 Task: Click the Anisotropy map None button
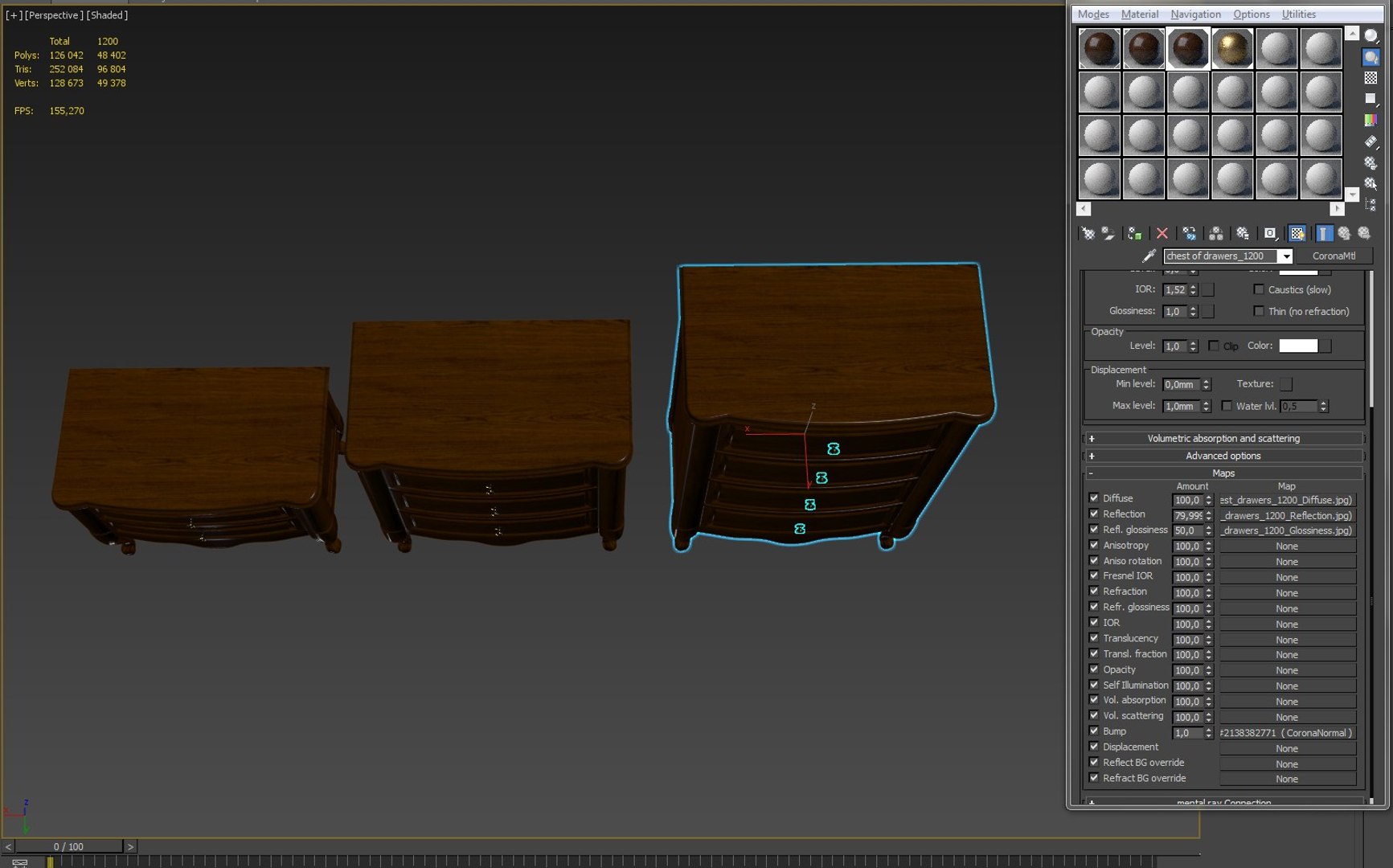click(x=1287, y=547)
